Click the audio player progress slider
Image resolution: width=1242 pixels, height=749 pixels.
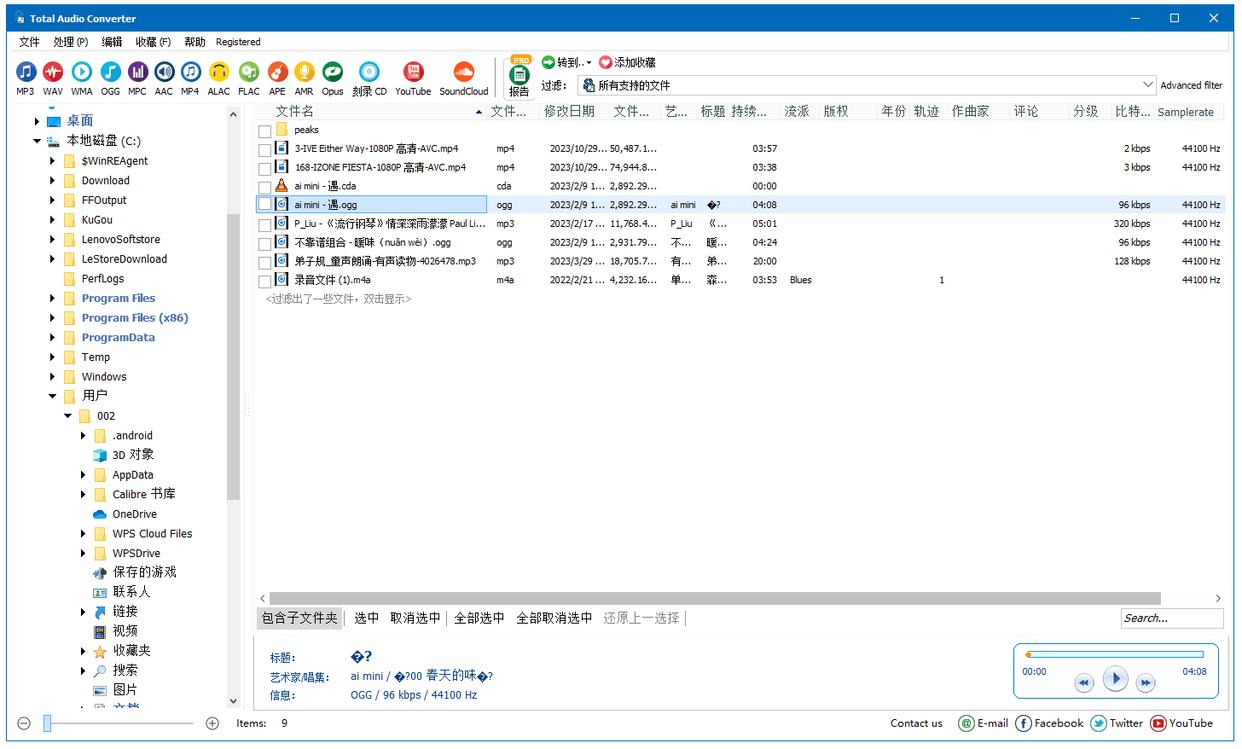tap(1115, 655)
